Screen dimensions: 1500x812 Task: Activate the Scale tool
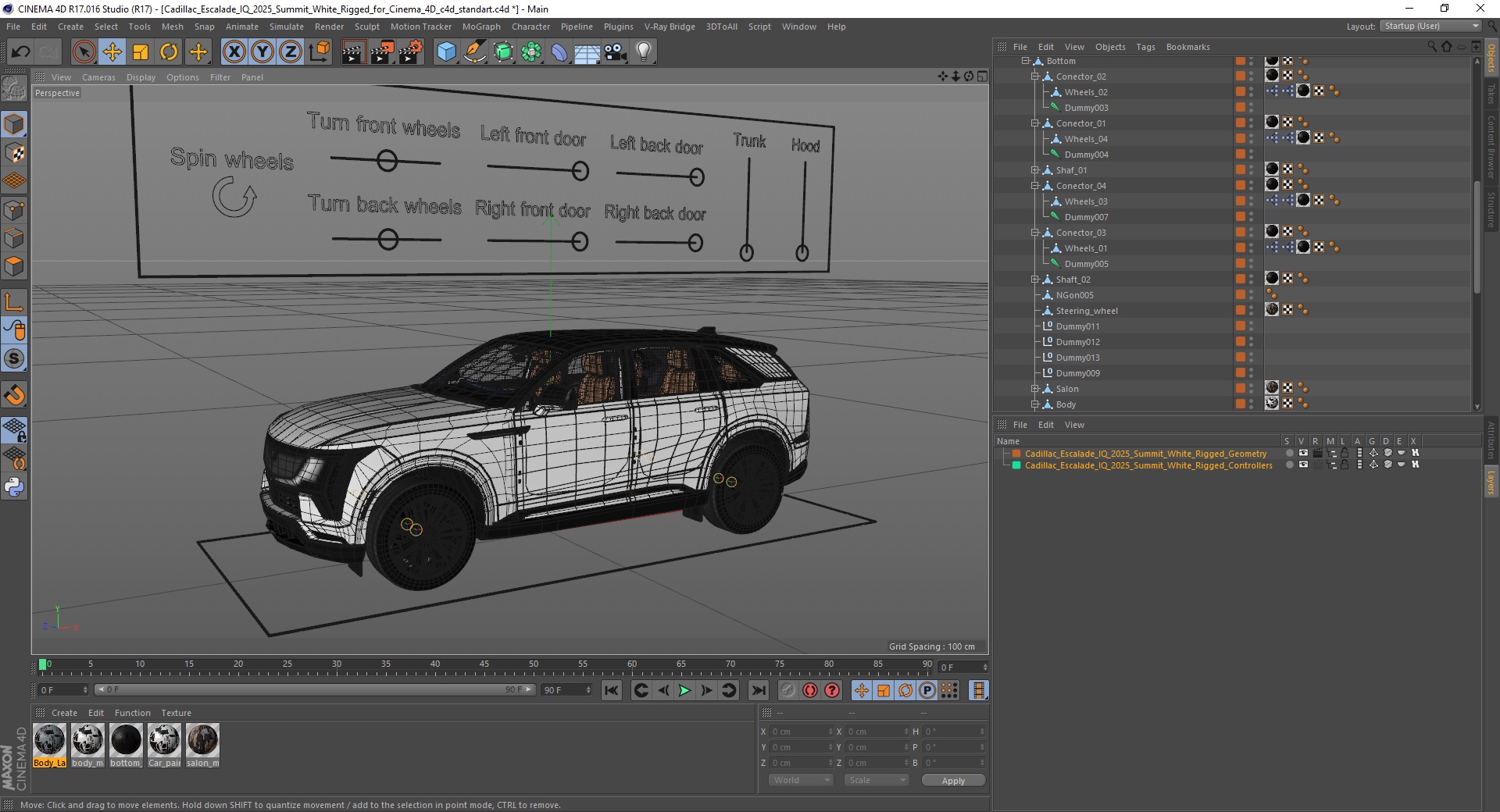(141, 52)
